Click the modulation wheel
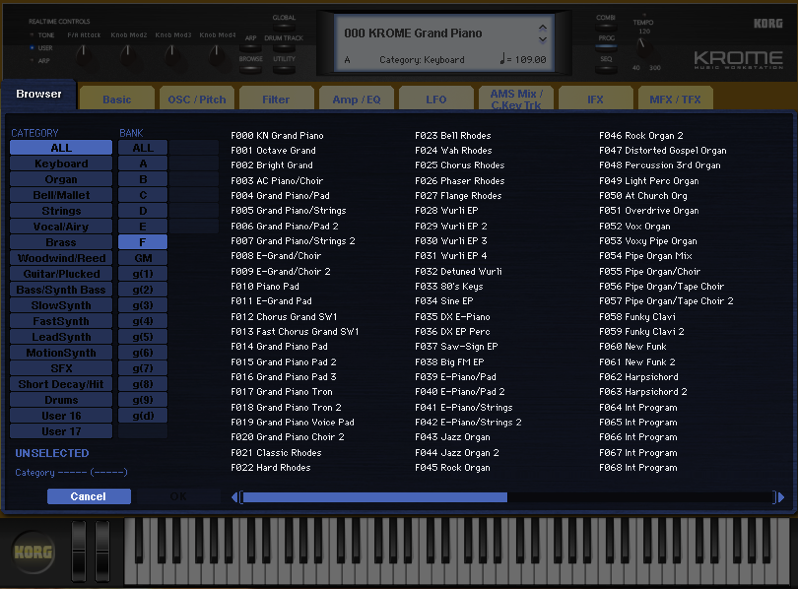Screen dimensions: 798x589 coord(102,551)
